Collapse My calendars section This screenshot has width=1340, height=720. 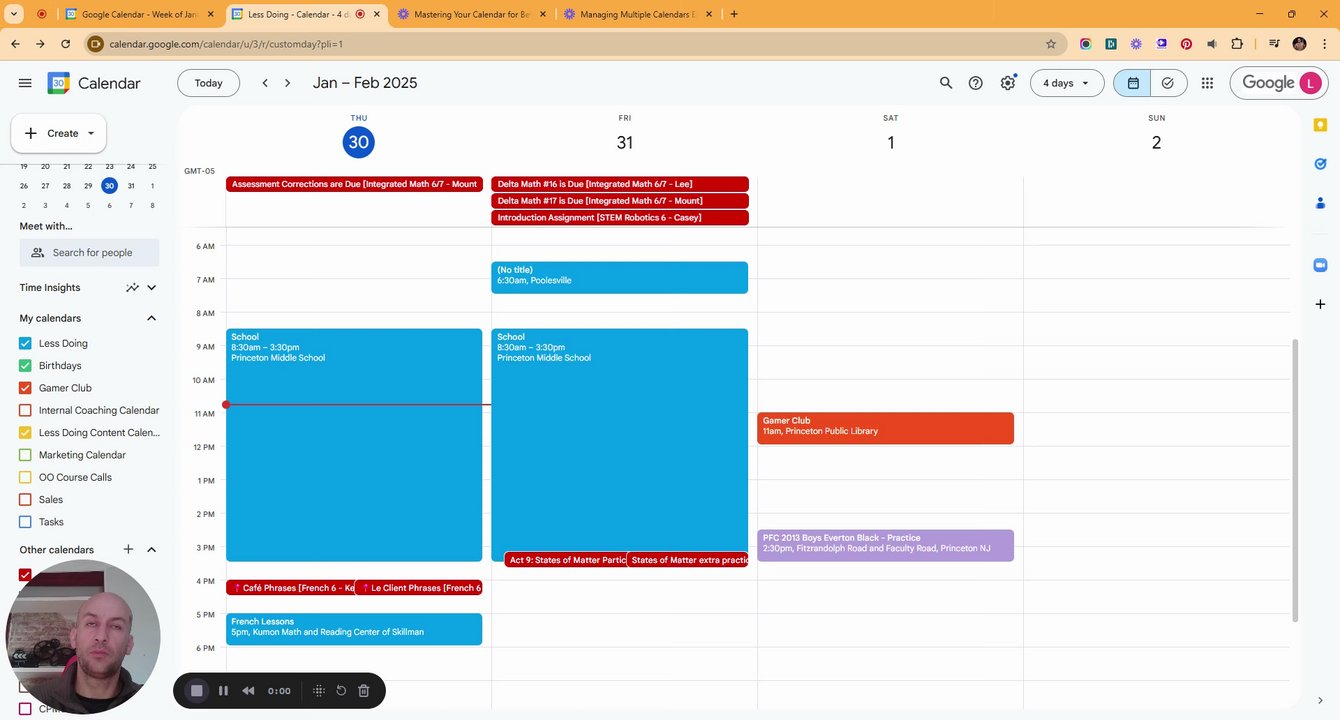tap(152, 318)
